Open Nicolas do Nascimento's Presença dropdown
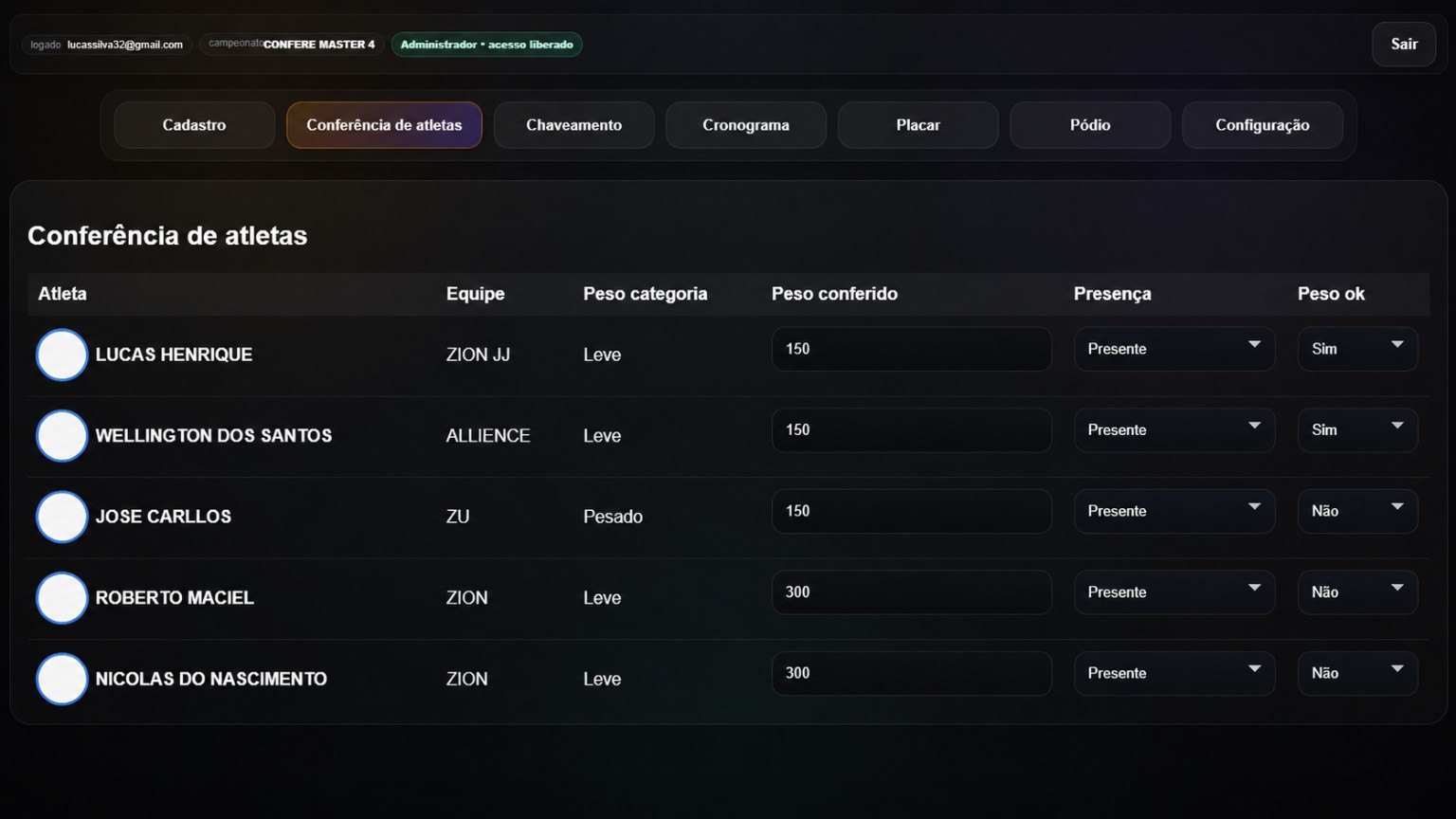The height and width of the screenshot is (819, 1456). tap(1174, 673)
